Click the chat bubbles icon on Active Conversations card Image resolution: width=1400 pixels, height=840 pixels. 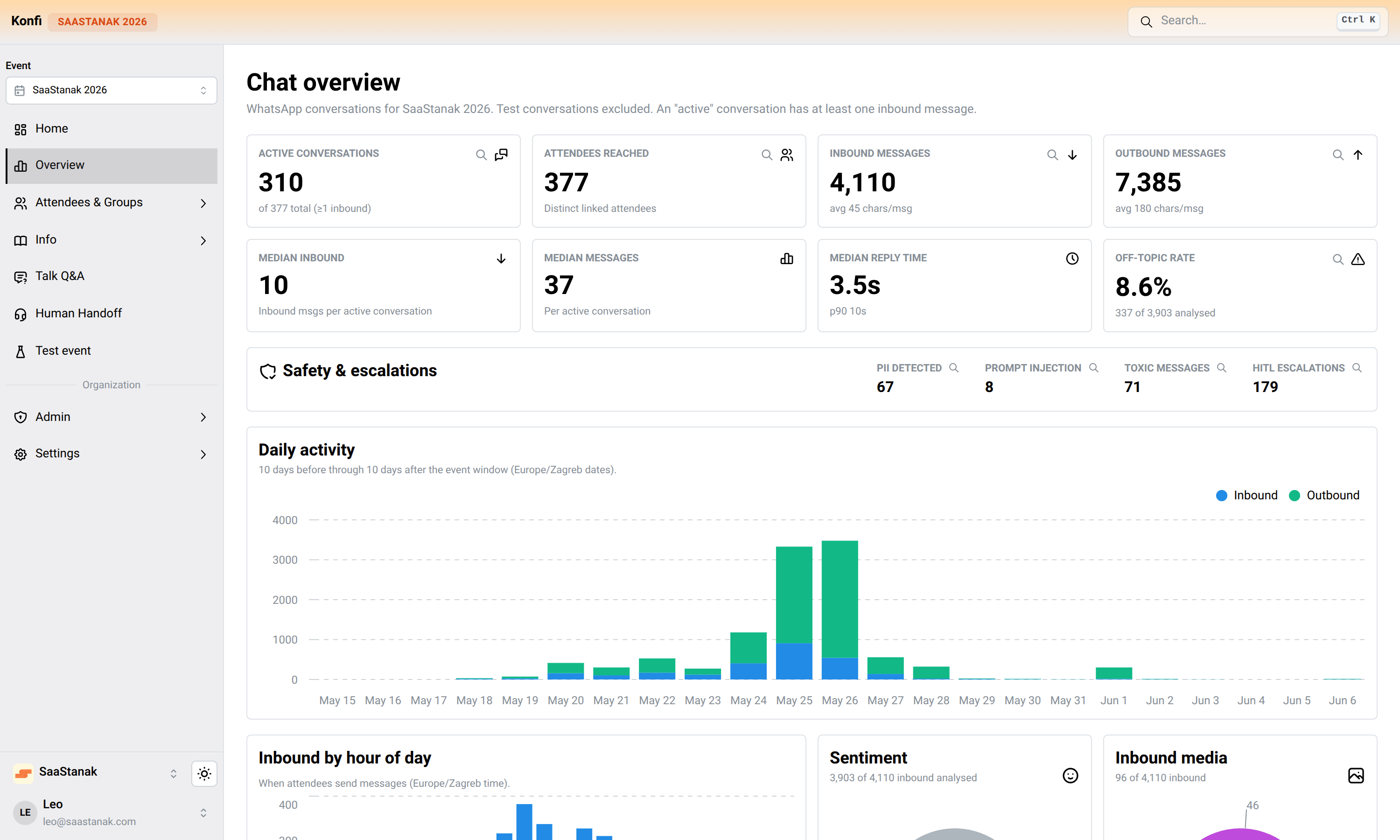pos(501,154)
